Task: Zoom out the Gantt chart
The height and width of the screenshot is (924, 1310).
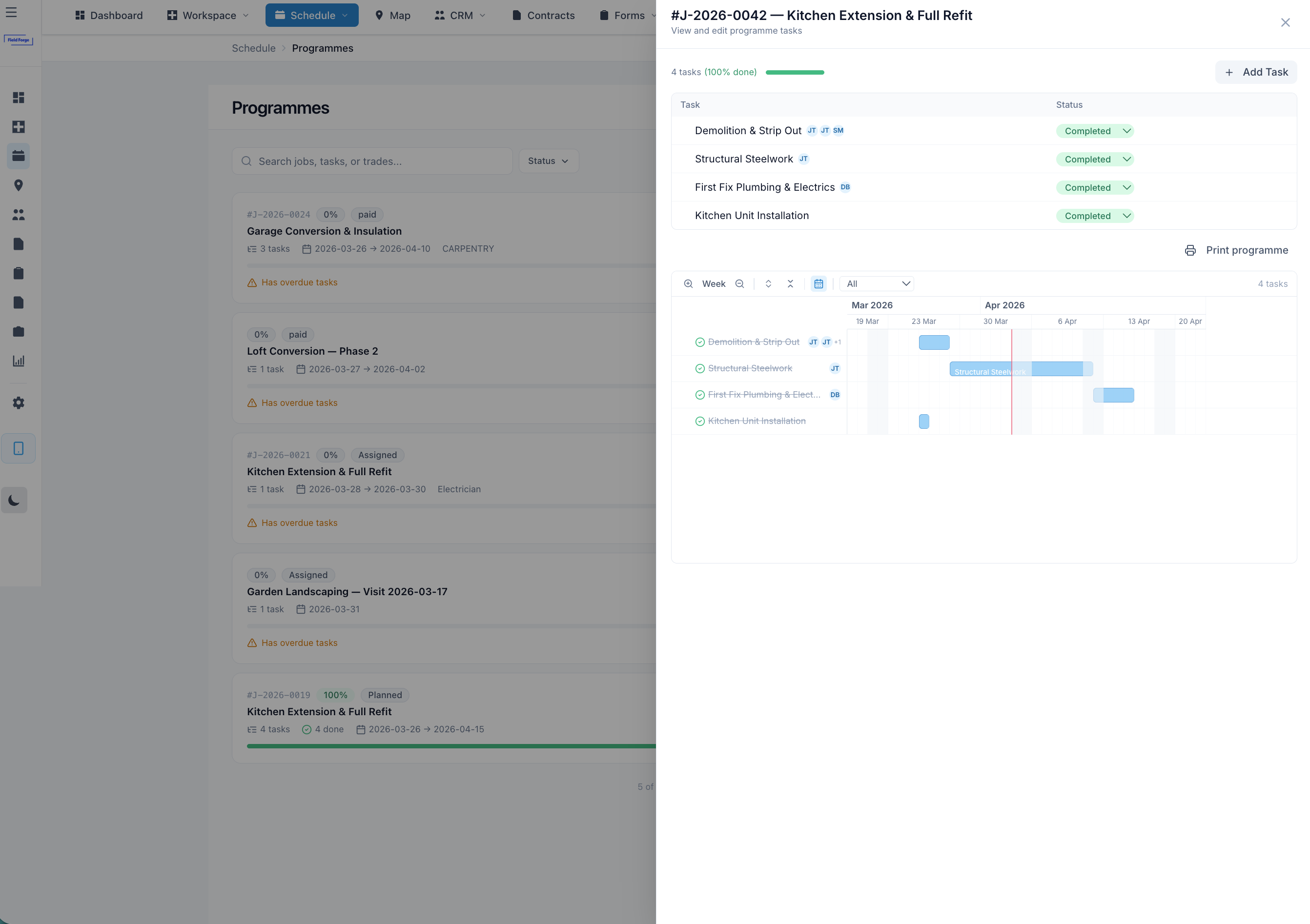Action: pyautogui.click(x=739, y=283)
